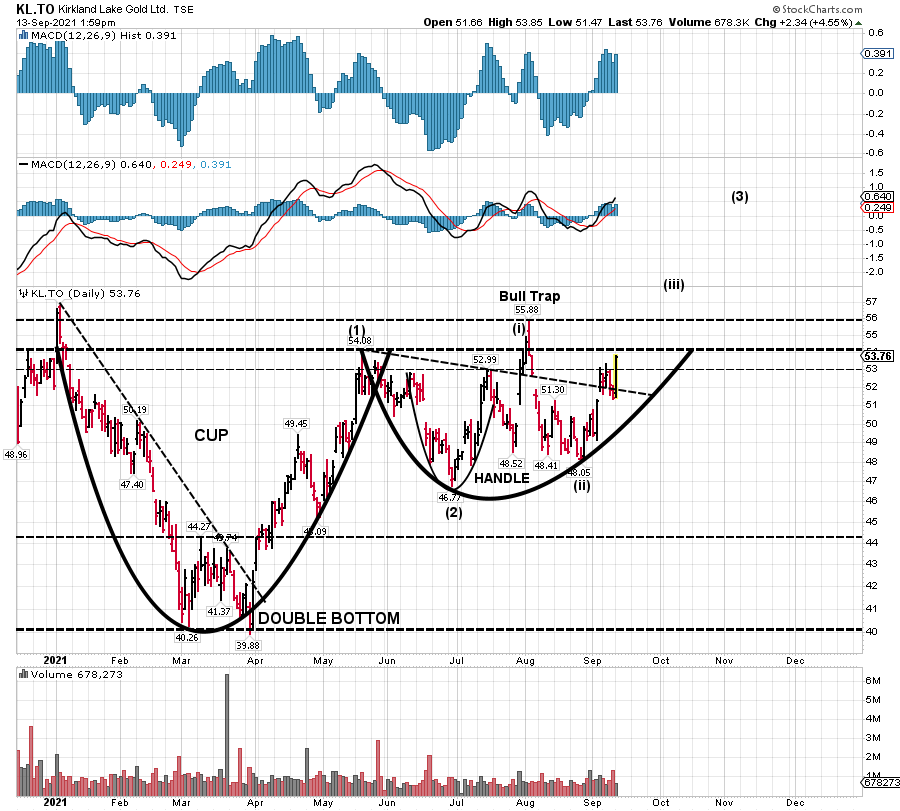The image size is (900, 811).
Task: Click the 54.08 wave (1) price label
Action: pos(359,341)
